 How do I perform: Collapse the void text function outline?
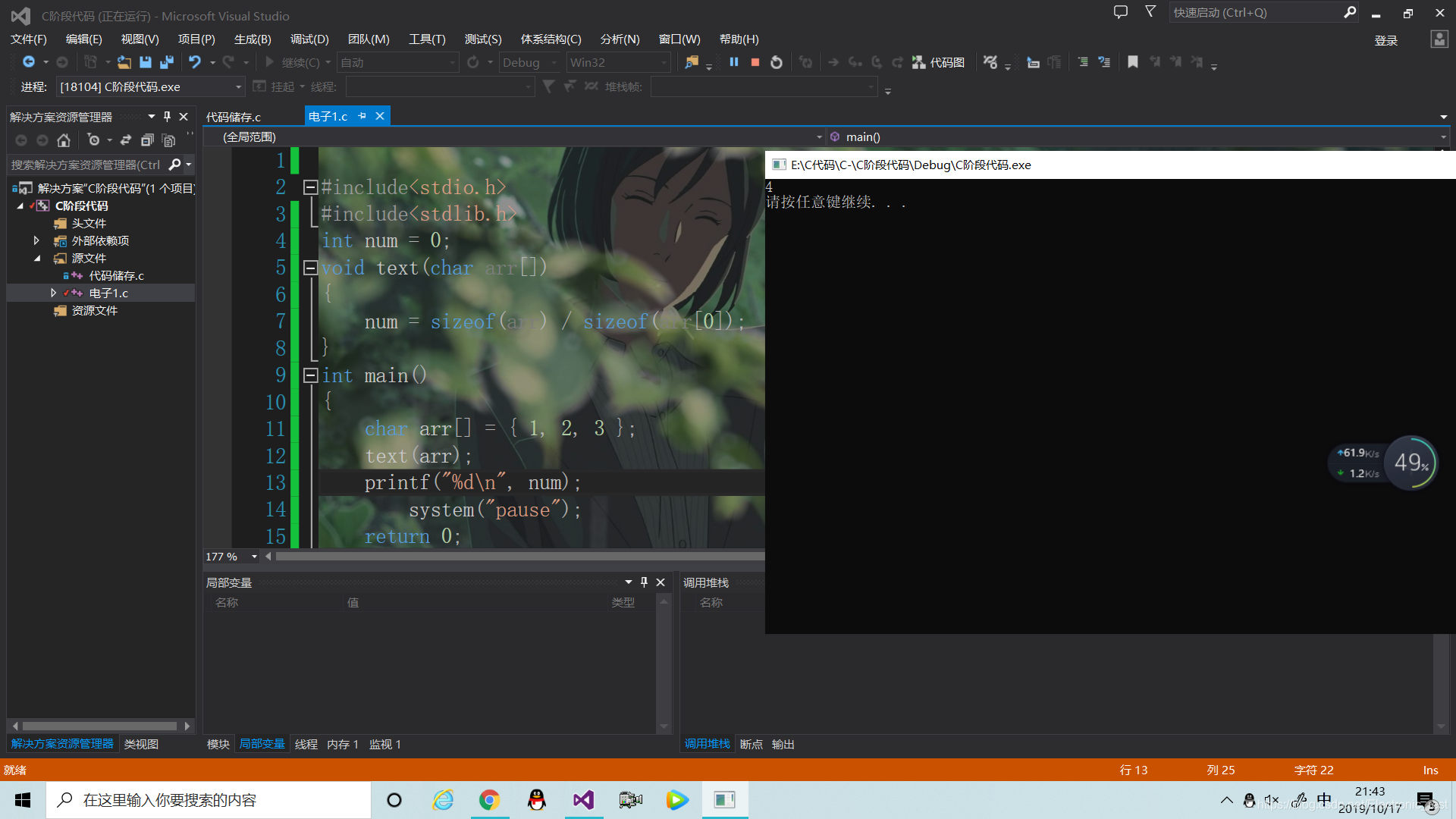(310, 268)
